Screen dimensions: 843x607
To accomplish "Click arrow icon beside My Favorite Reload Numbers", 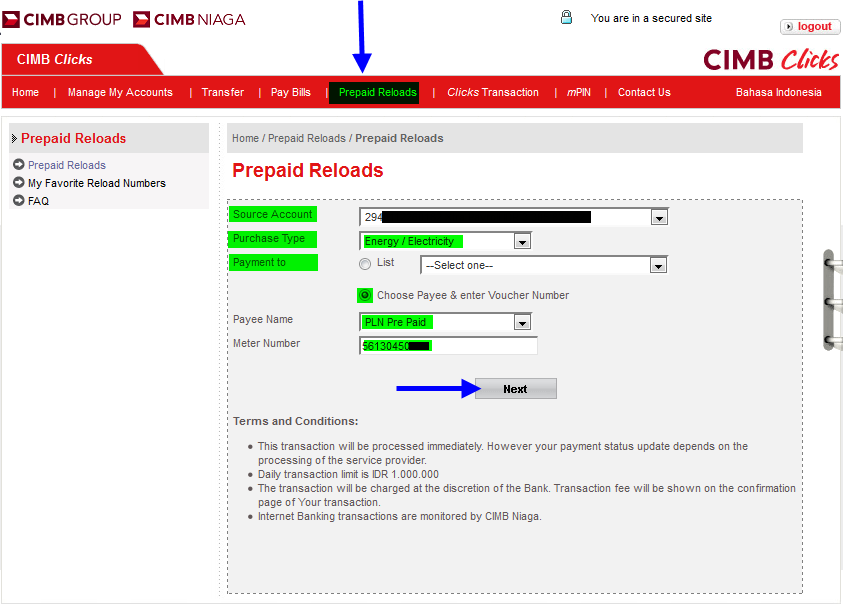I will [19, 182].
